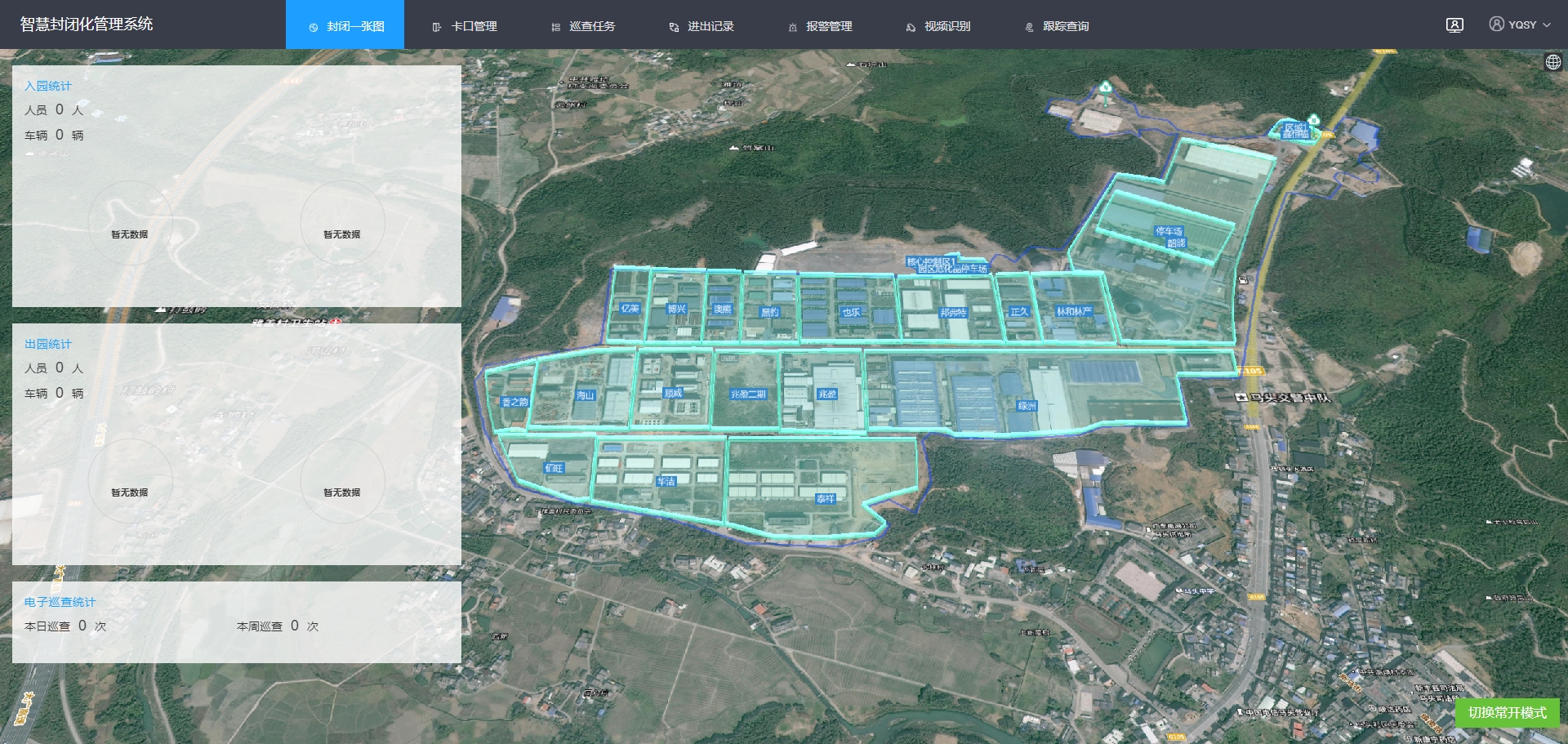1568x744 pixels.
Task: Click the 巡查任务 list icon
Action: (555, 27)
